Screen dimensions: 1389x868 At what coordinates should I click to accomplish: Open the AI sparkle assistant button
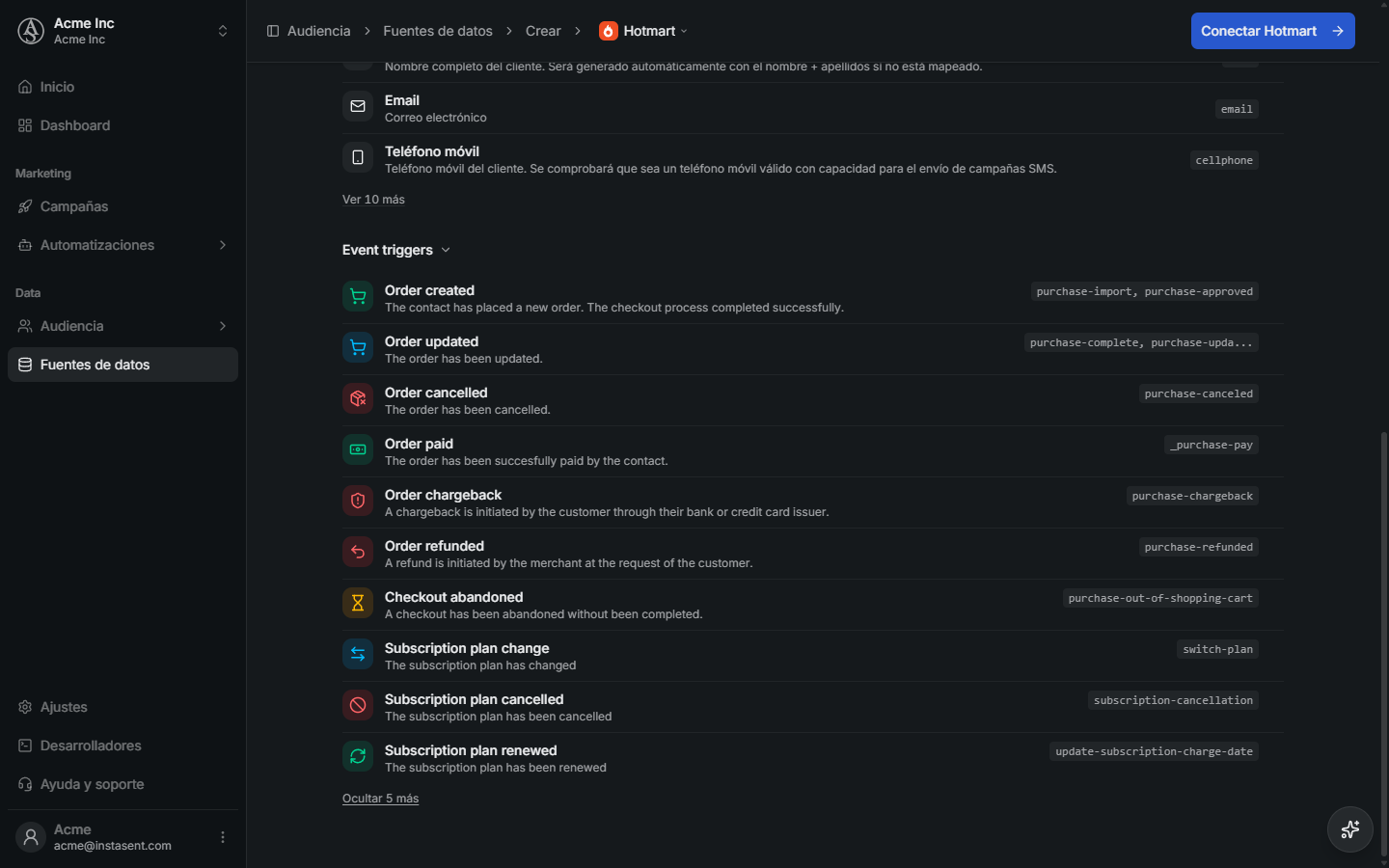pyautogui.click(x=1350, y=829)
